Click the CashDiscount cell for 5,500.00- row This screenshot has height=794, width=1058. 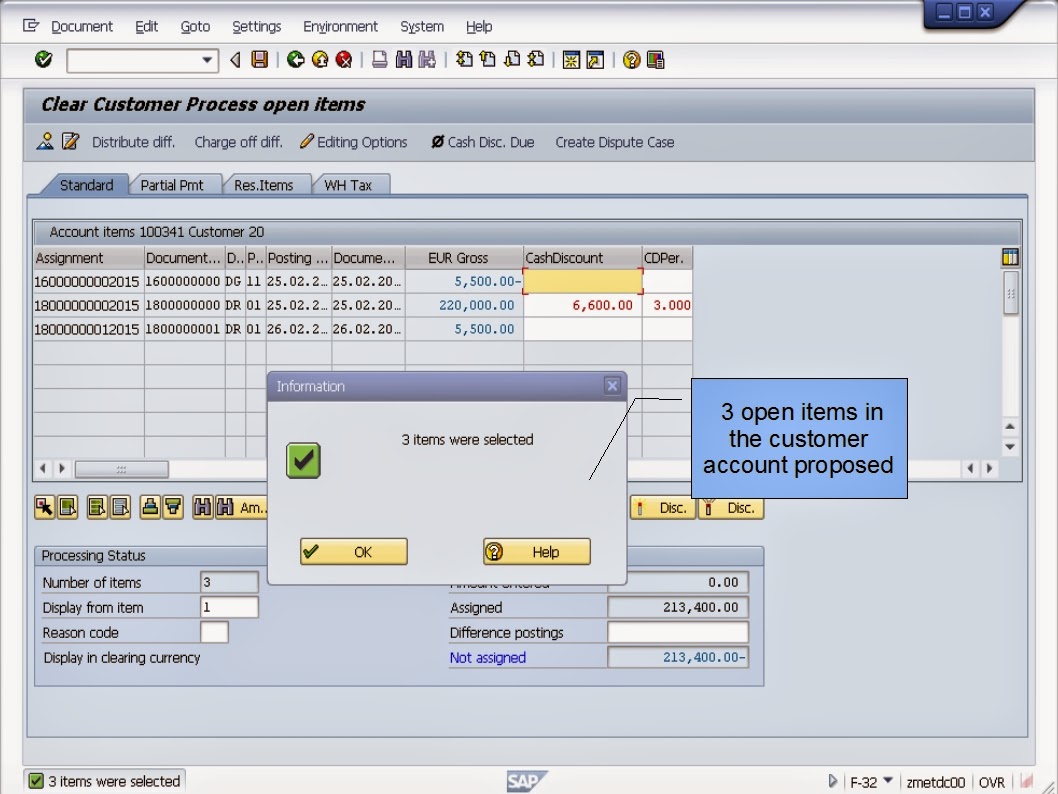pyautogui.click(x=583, y=281)
